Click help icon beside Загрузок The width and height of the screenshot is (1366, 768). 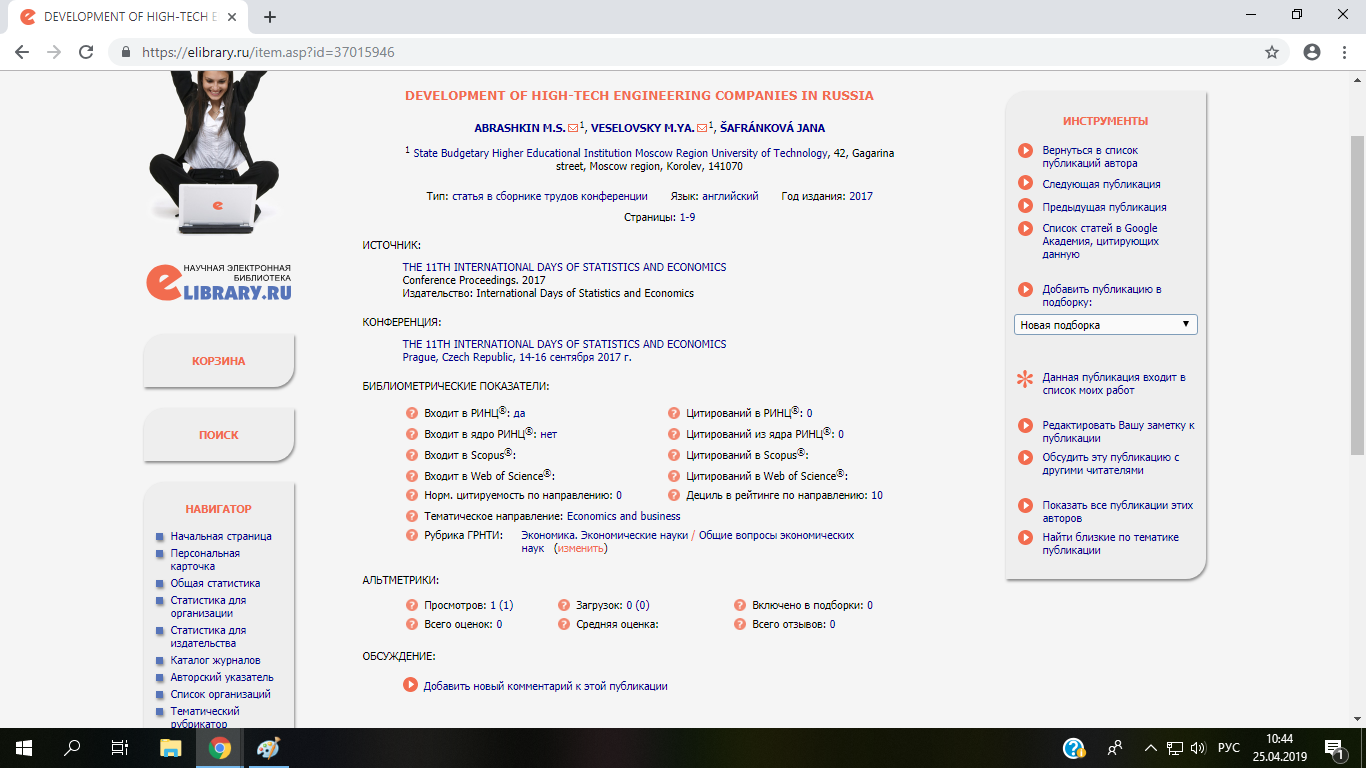point(564,605)
